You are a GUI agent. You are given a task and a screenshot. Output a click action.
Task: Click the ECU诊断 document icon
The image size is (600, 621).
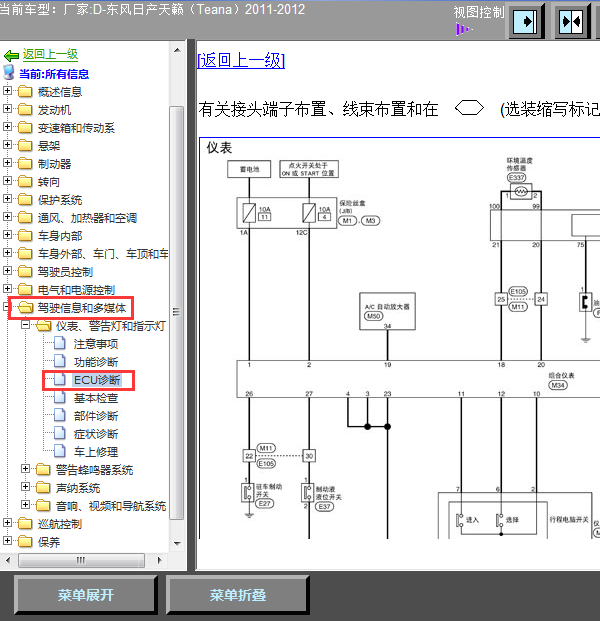click(60, 379)
